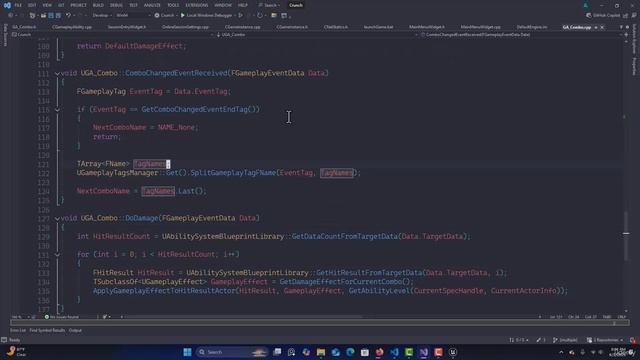This screenshot has width=640, height=360.
Task: Open the TOOLS menu
Action: coord(173,5)
